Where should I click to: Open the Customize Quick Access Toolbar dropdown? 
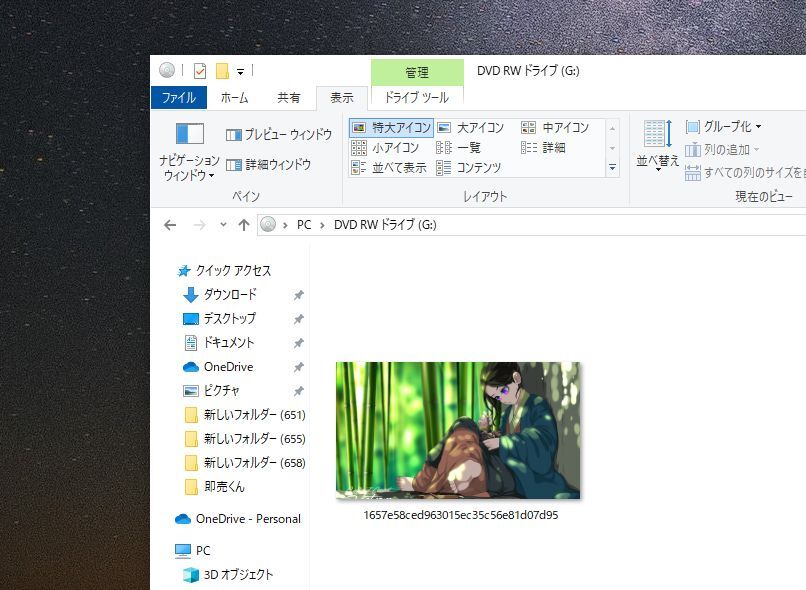coord(240,71)
